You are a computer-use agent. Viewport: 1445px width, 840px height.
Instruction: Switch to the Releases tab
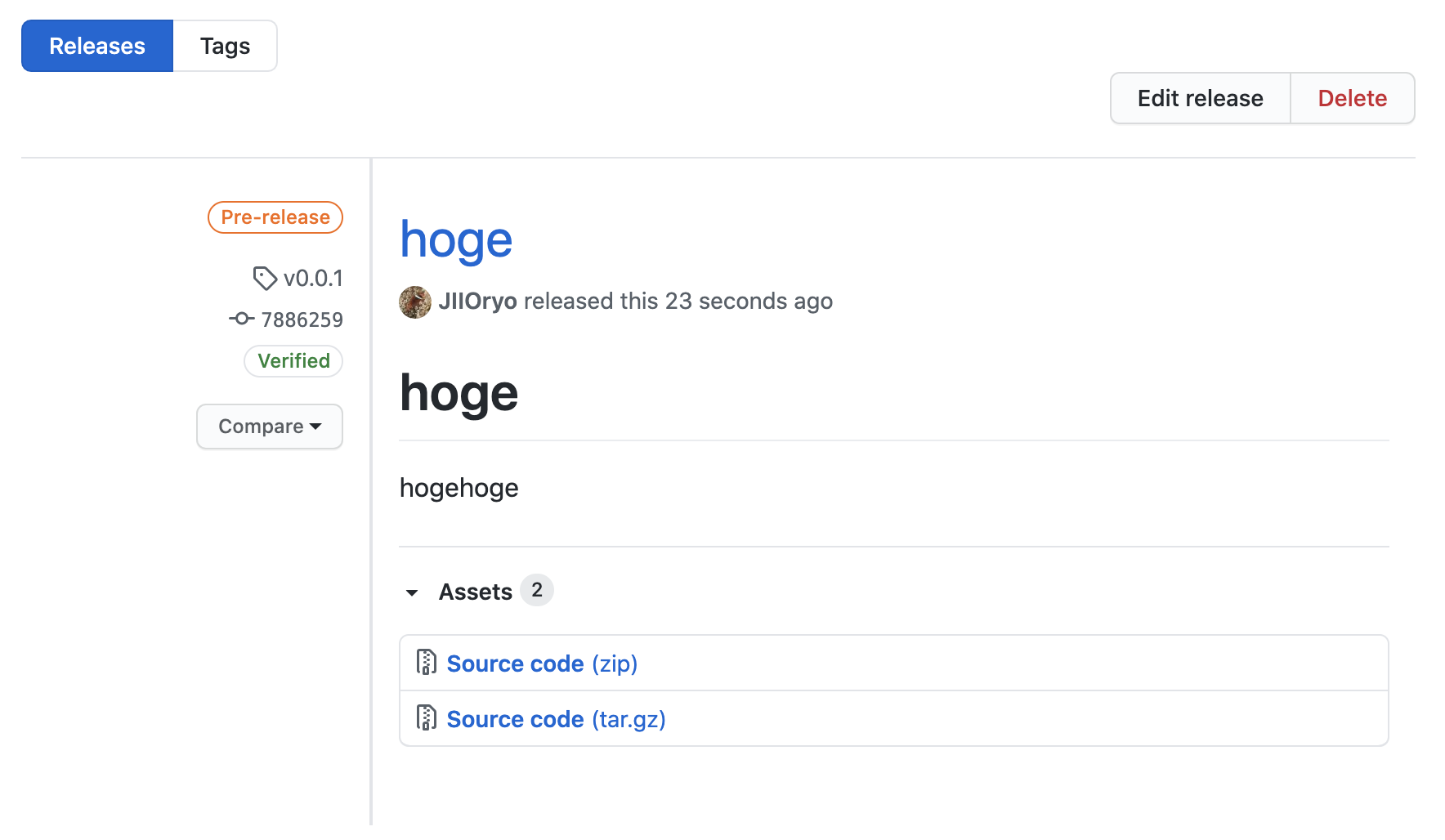[97, 46]
